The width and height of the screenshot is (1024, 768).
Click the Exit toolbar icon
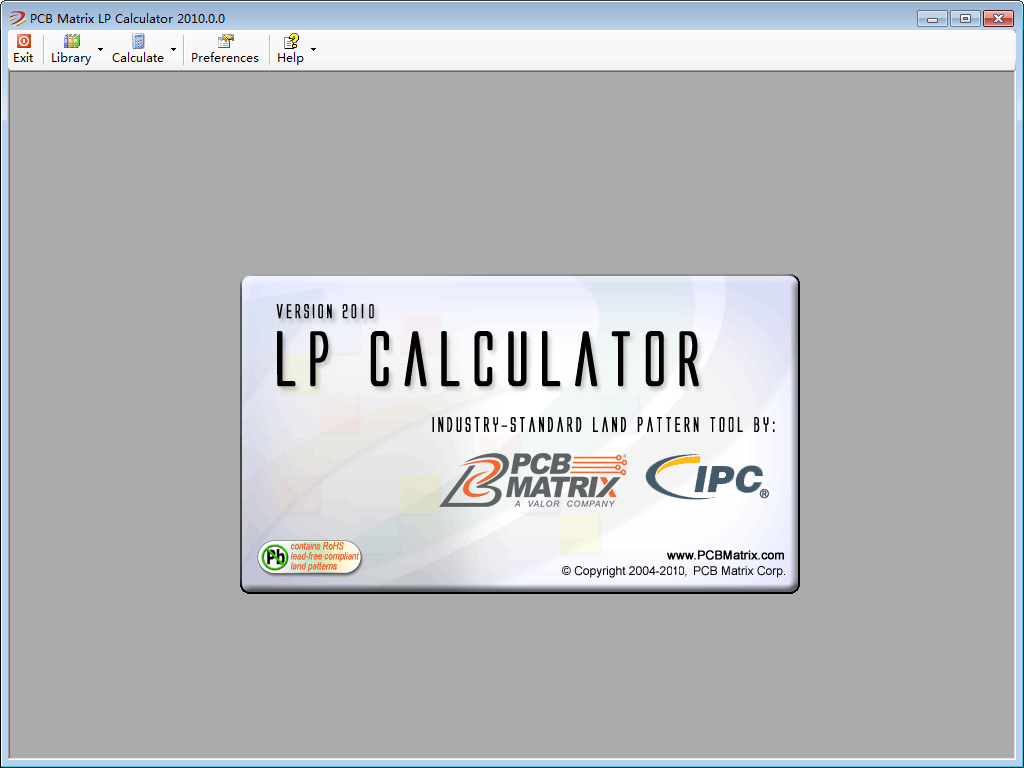(x=23, y=49)
